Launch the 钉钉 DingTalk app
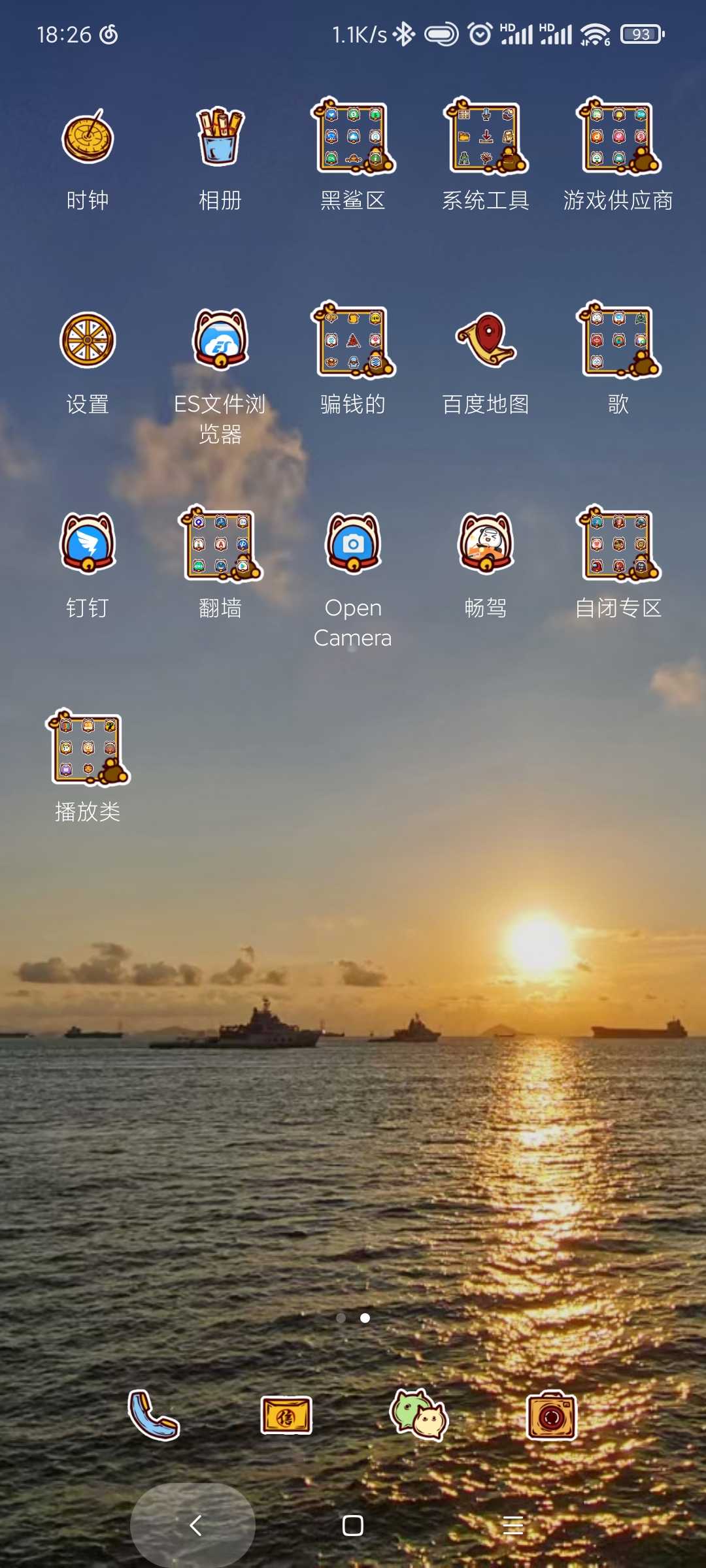 [x=88, y=544]
